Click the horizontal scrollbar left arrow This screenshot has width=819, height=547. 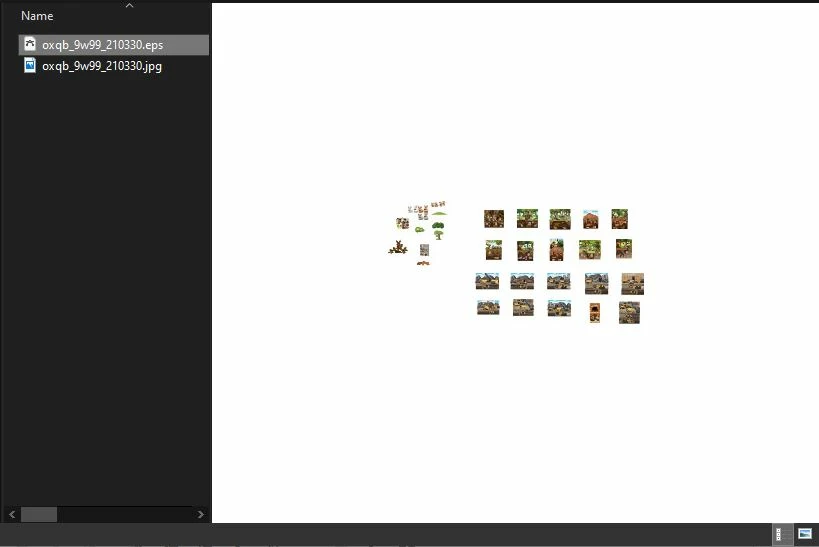coord(12,515)
